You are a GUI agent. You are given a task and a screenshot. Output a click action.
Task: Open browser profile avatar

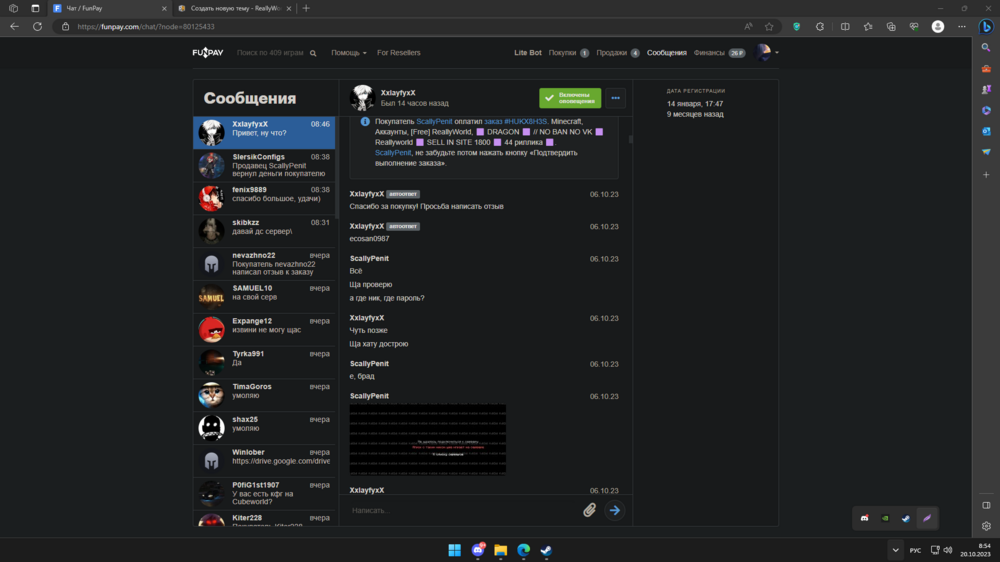[938, 27]
